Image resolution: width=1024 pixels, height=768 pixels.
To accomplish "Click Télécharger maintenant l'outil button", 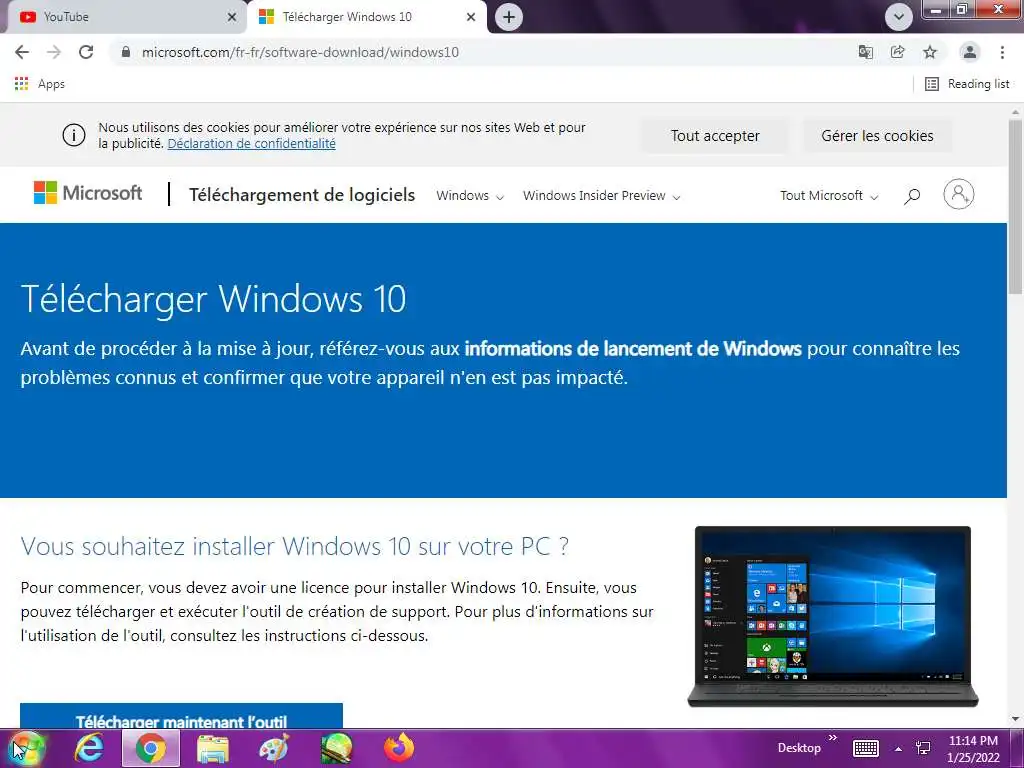I will pyautogui.click(x=182, y=716).
